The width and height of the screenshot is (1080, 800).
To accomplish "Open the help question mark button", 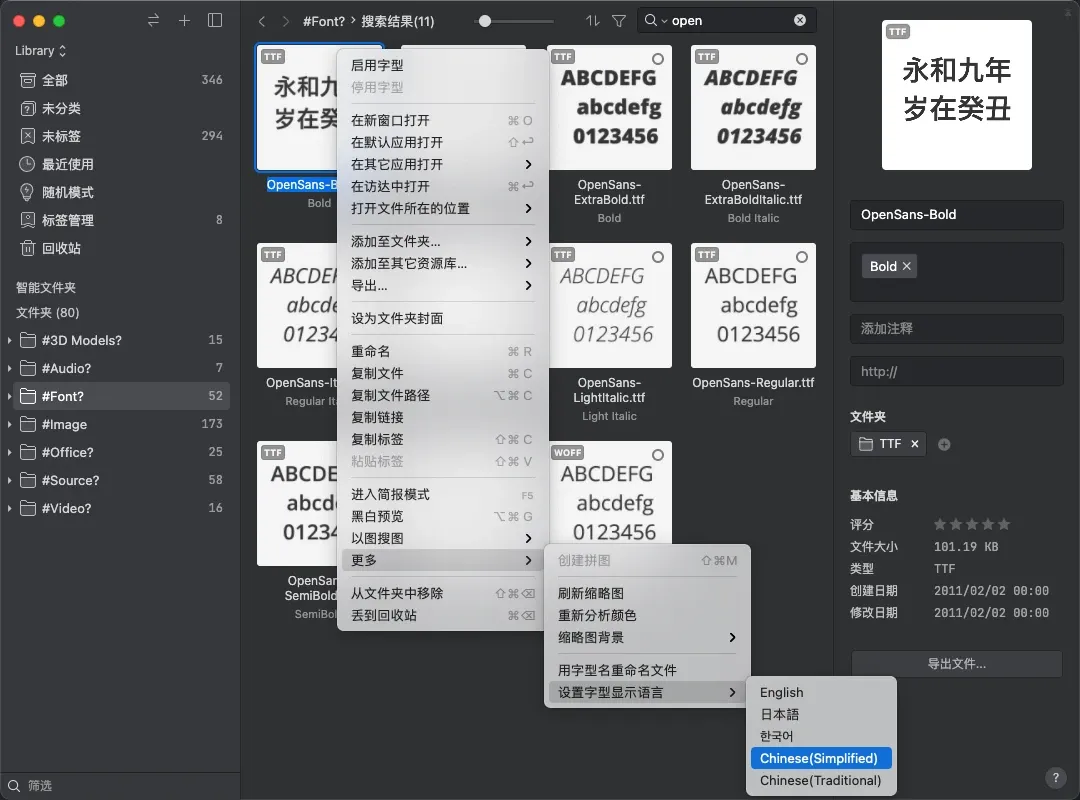I will tap(1056, 778).
